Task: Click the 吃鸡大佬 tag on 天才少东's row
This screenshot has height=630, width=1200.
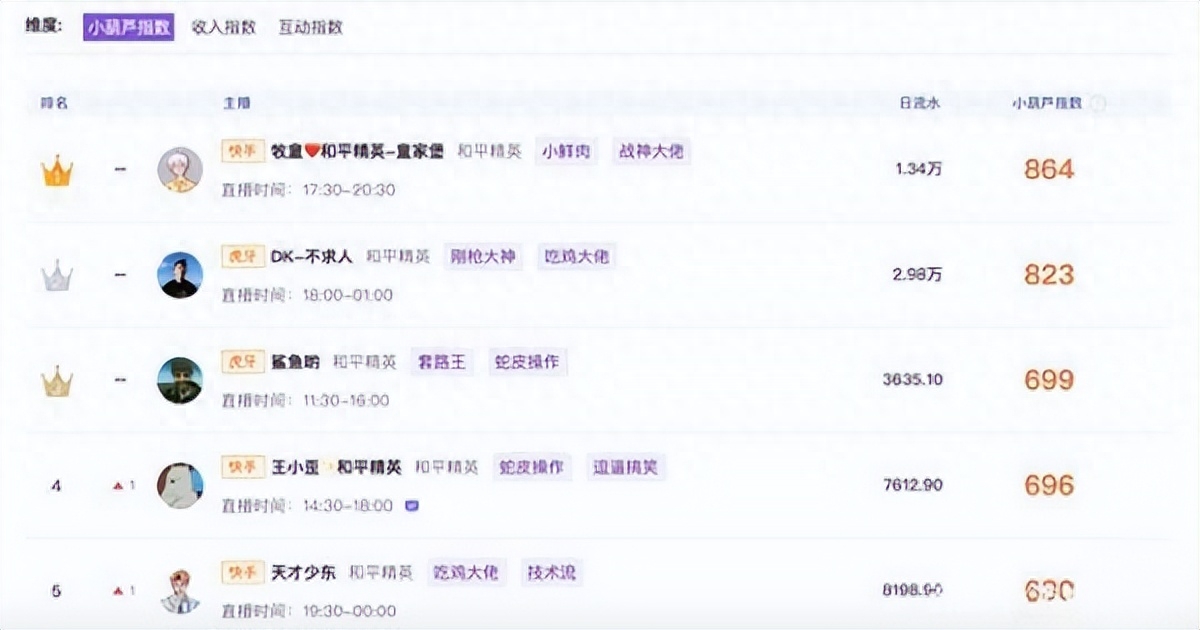Action: pos(466,572)
